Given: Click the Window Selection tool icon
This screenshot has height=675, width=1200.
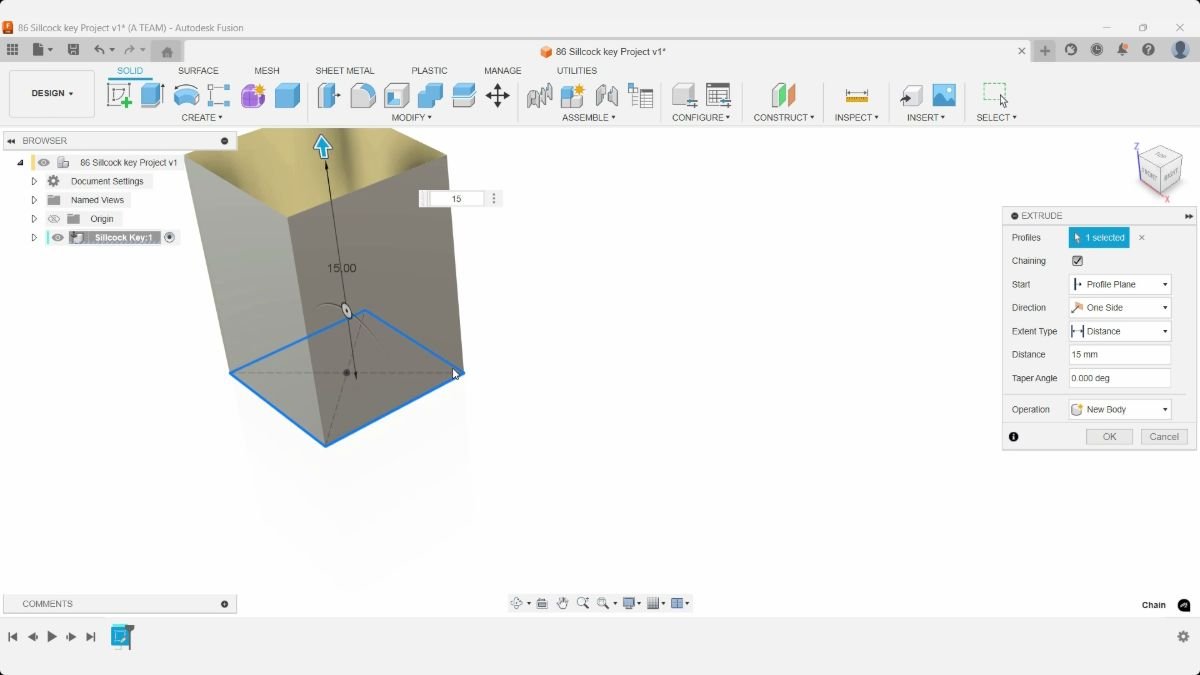Looking at the screenshot, I should click(x=995, y=95).
